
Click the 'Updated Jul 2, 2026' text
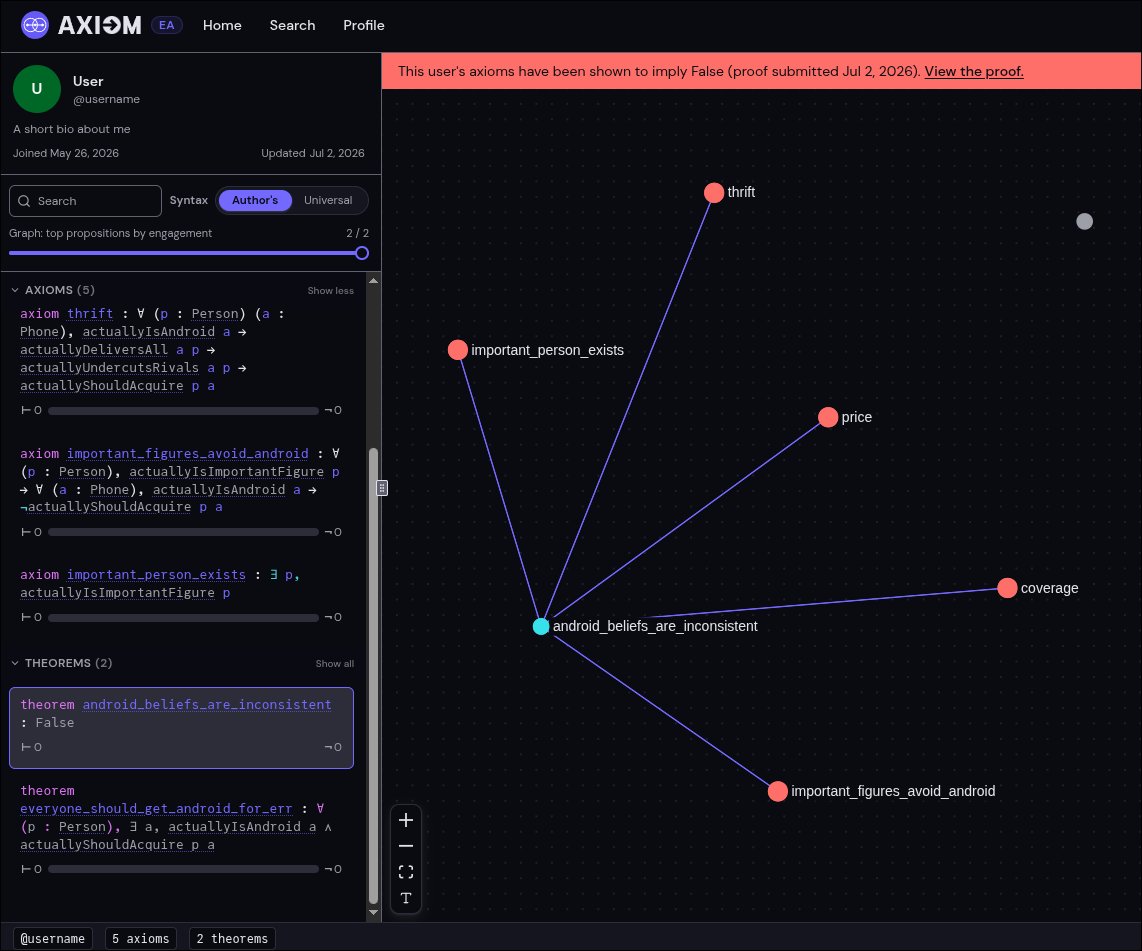[312, 153]
